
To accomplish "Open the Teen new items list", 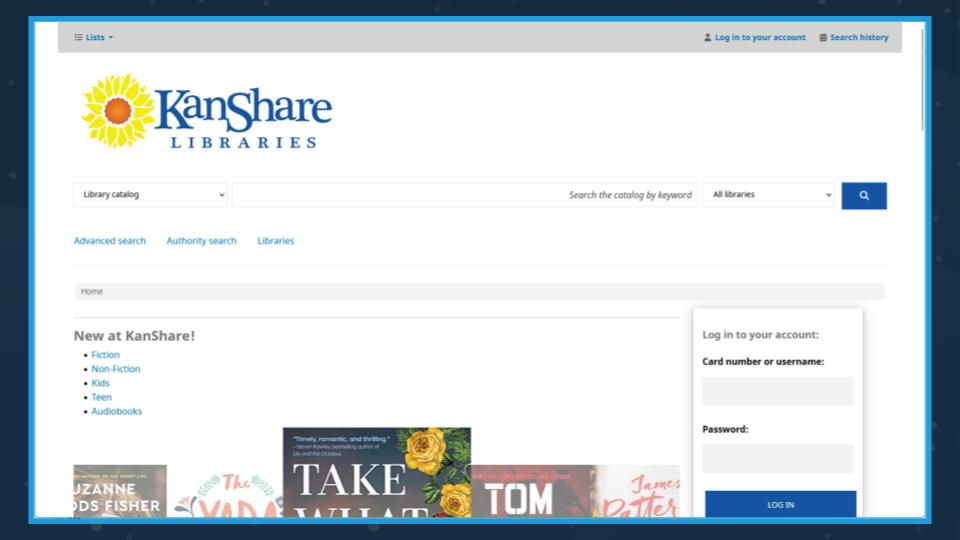I will 102,397.
